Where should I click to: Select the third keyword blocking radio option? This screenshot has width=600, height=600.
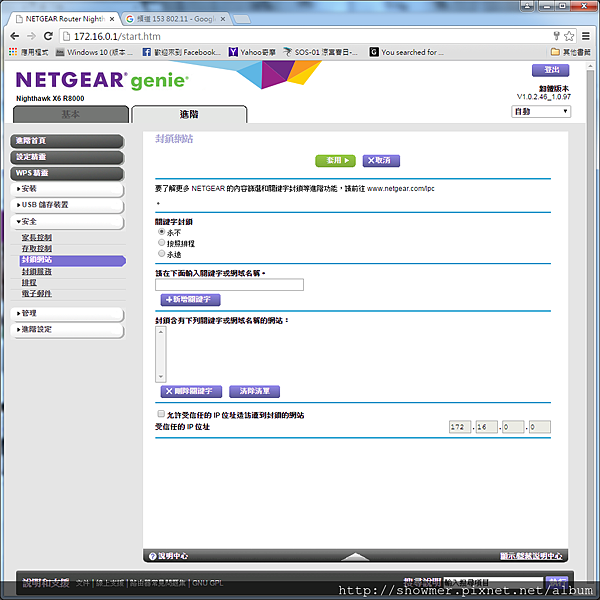click(x=161, y=253)
